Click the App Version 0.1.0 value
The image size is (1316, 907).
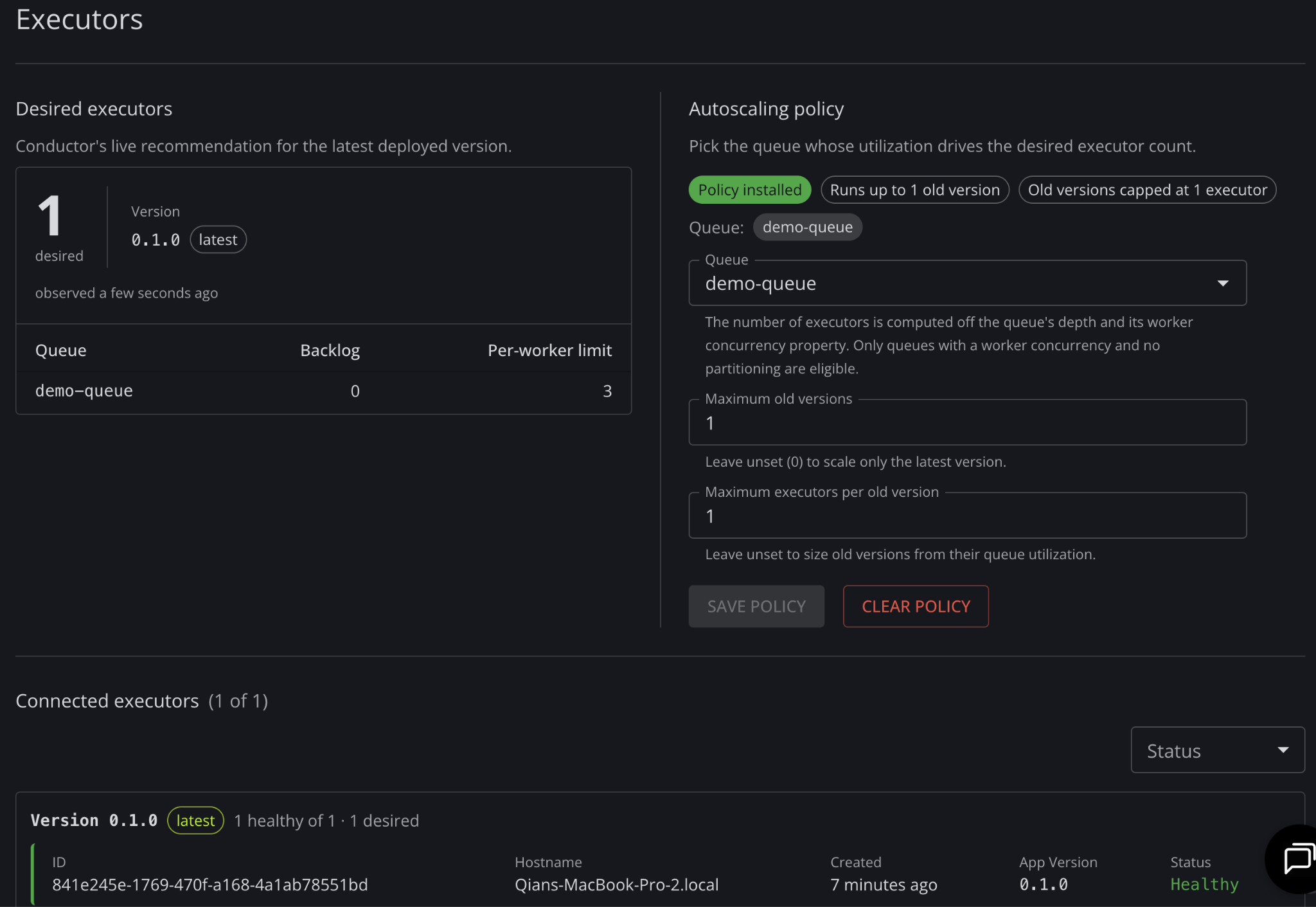coord(1044,885)
